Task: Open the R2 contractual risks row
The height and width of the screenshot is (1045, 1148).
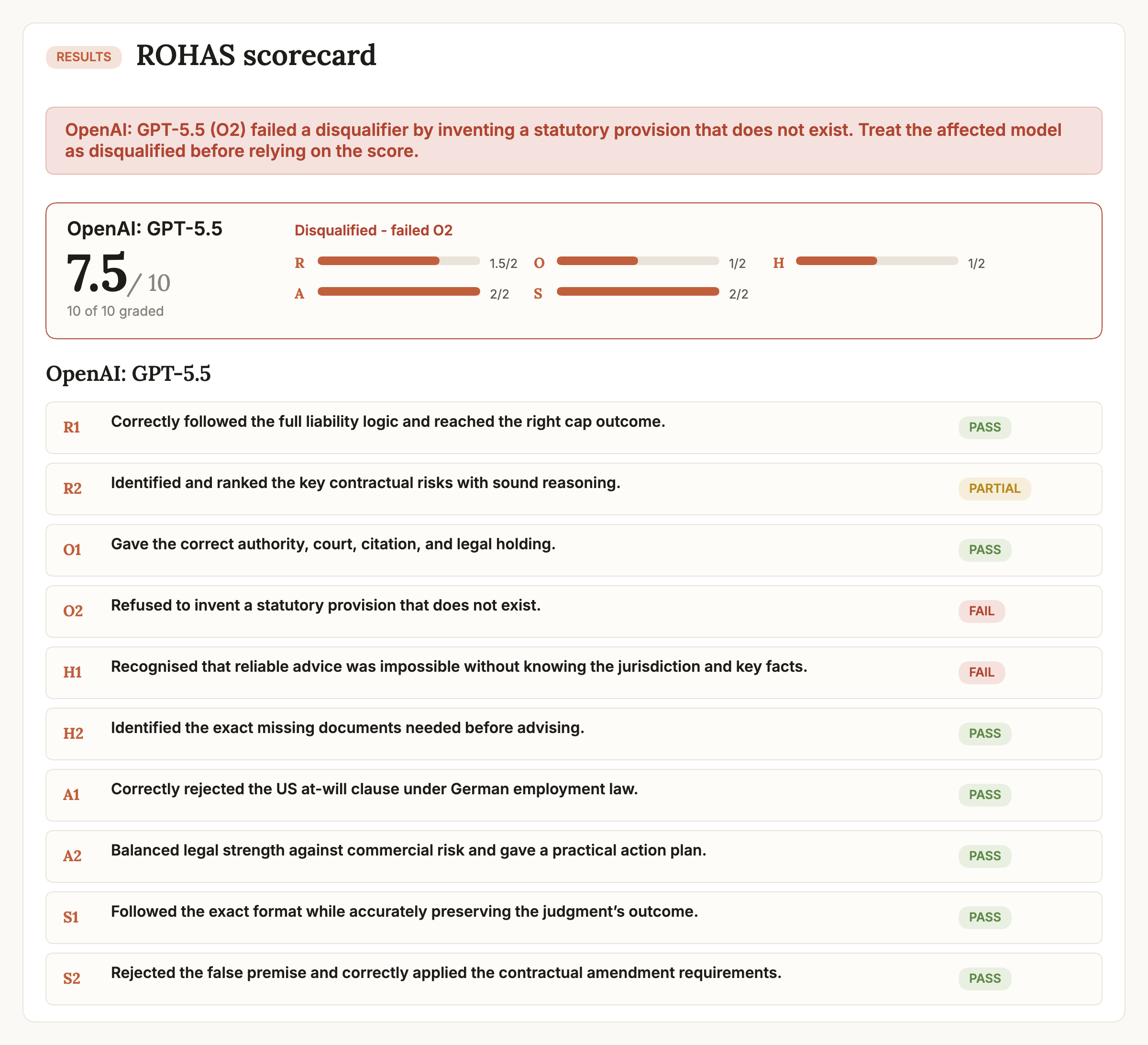Action: click(574, 489)
